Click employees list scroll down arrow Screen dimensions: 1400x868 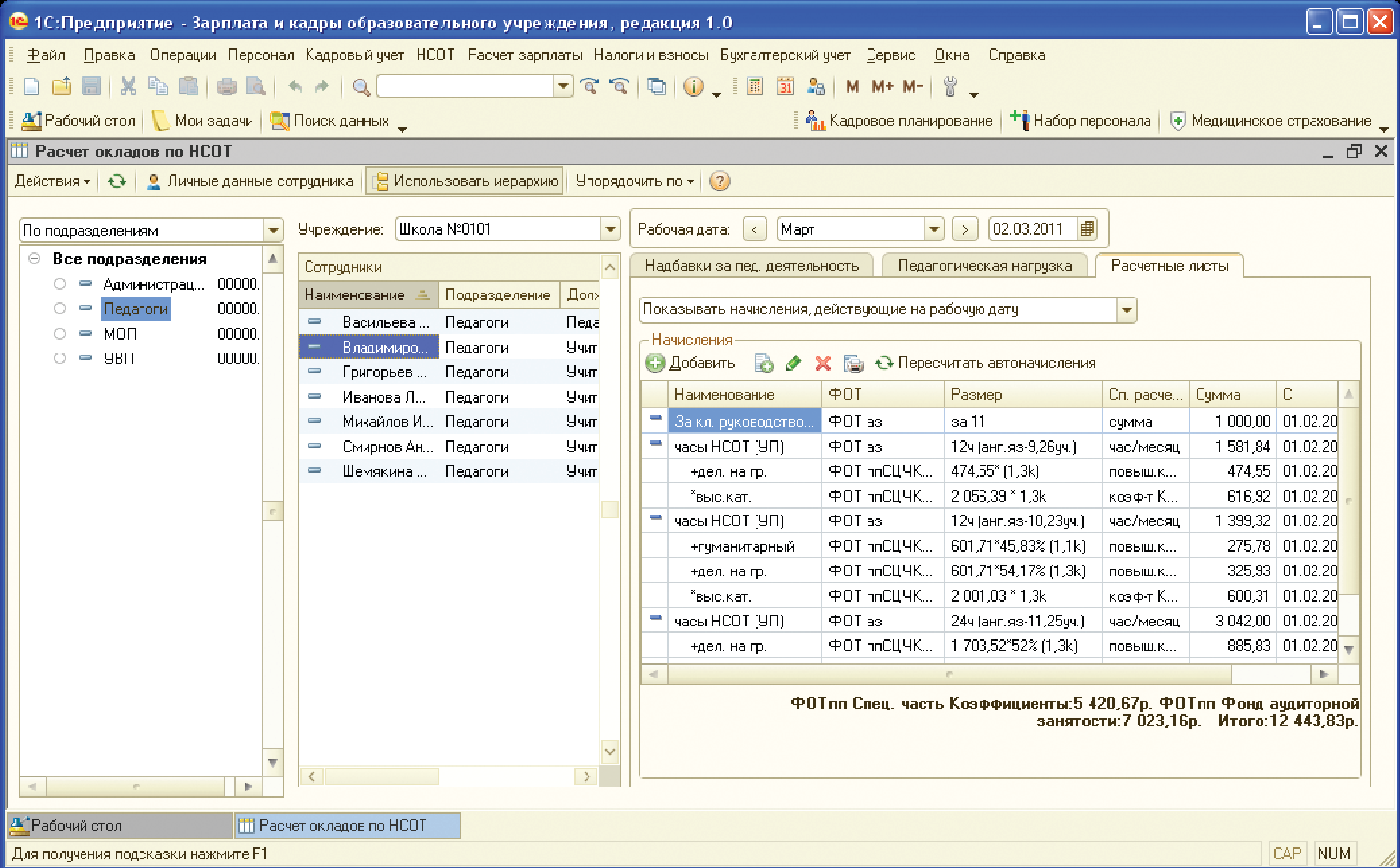point(609,752)
